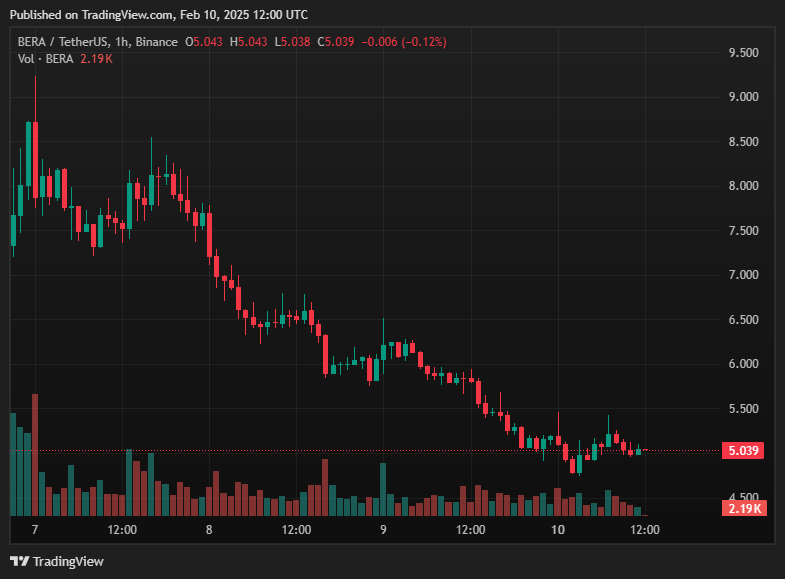Click the red 5.039 current price label
The height and width of the screenshot is (579, 785).
click(x=743, y=450)
